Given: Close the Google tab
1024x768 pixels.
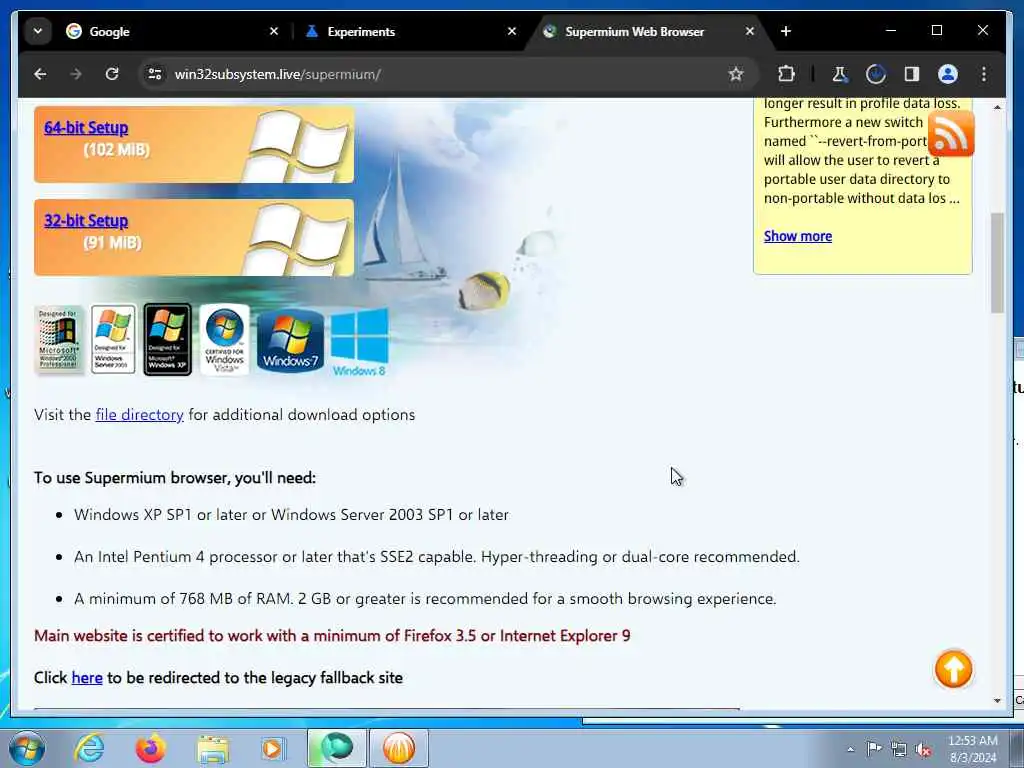Looking at the screenshot, I should 274,31.
